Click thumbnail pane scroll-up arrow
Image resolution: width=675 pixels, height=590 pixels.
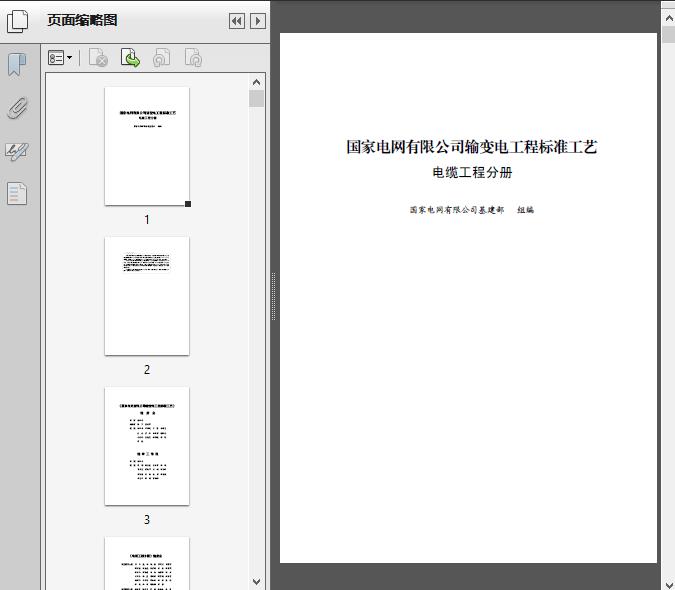click(x=257, y=82)
